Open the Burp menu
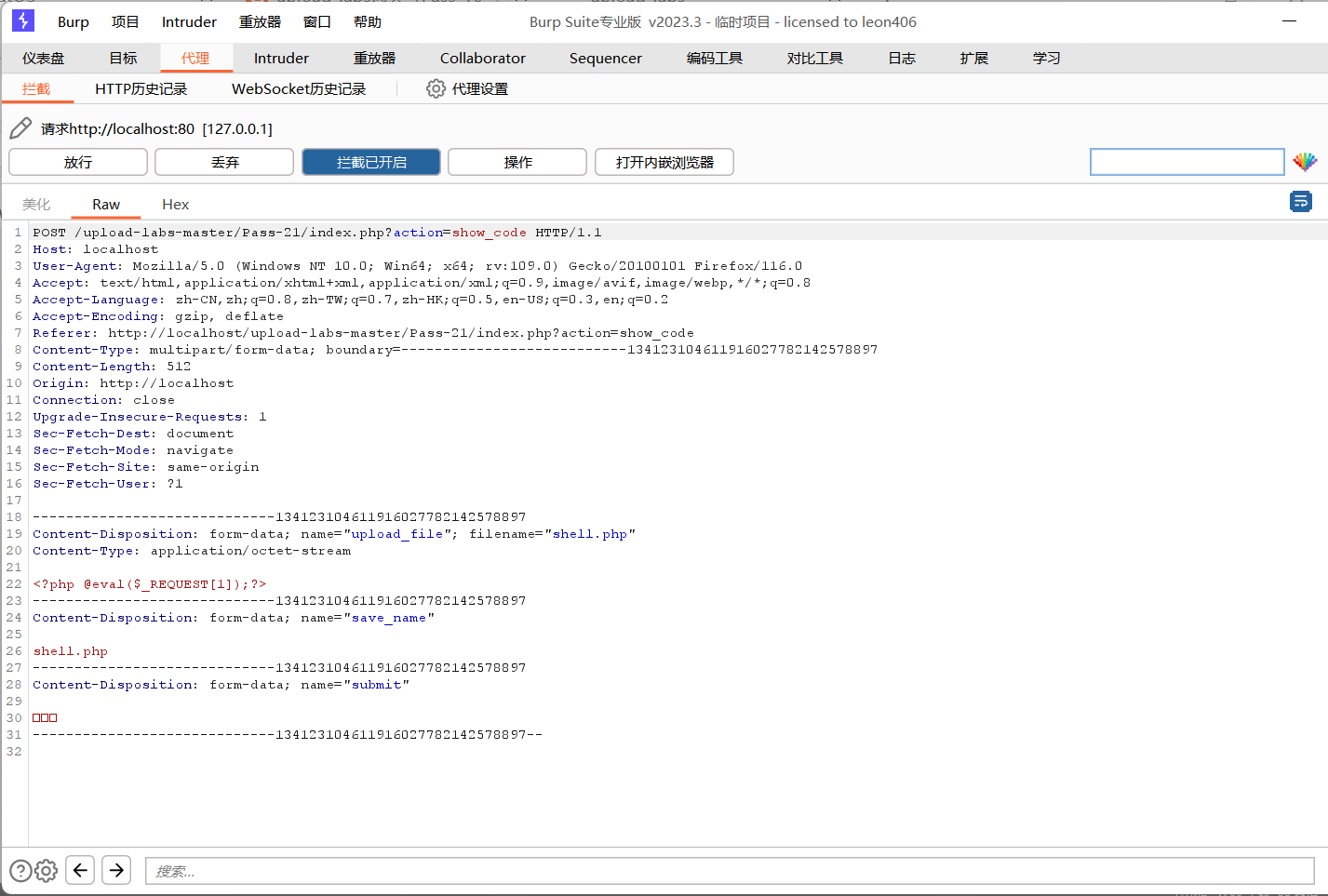 coord(74,21)
